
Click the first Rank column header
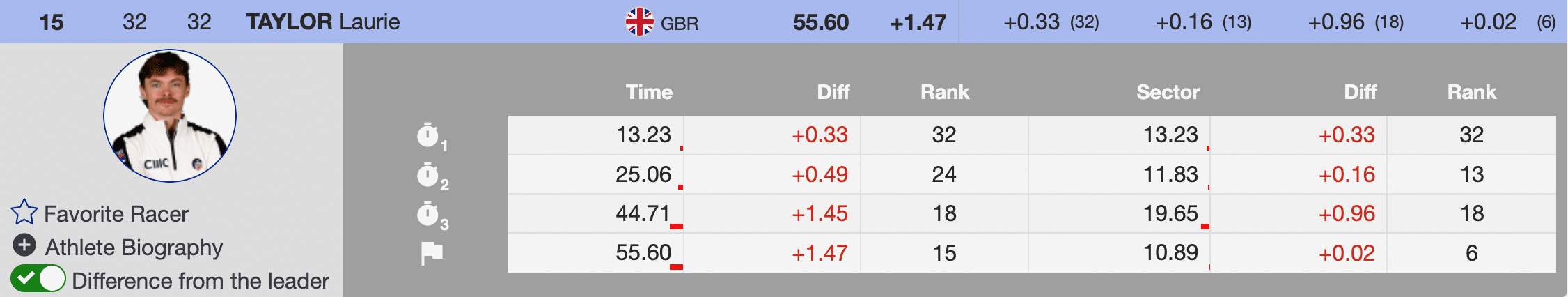(x=945, y=92)
